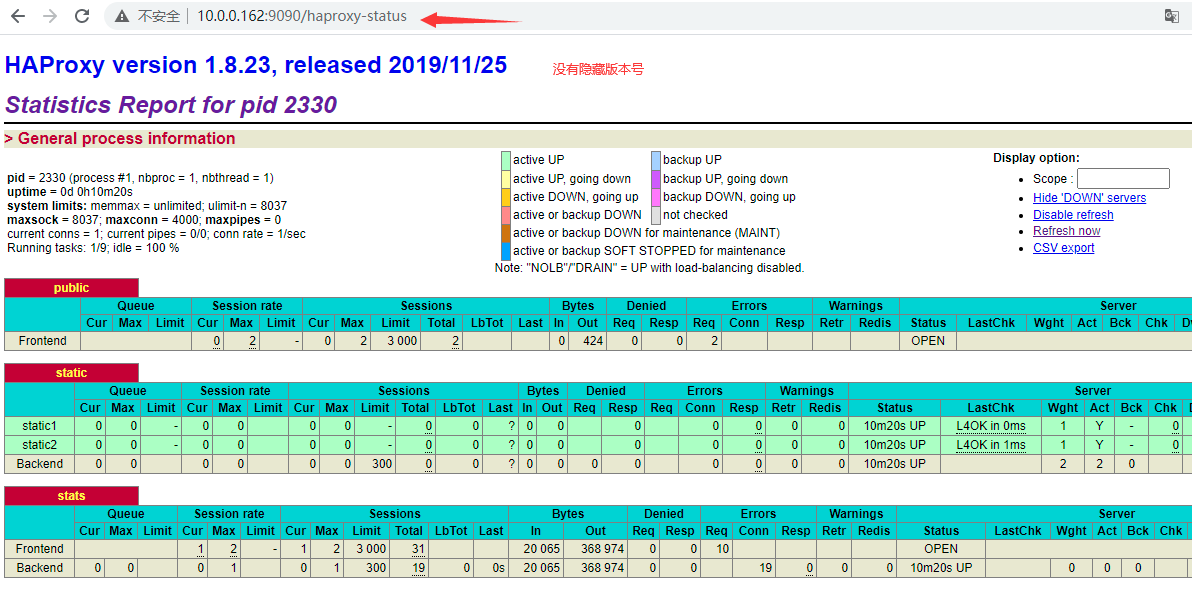Select the not checked legend swatch

pos(655,215)
